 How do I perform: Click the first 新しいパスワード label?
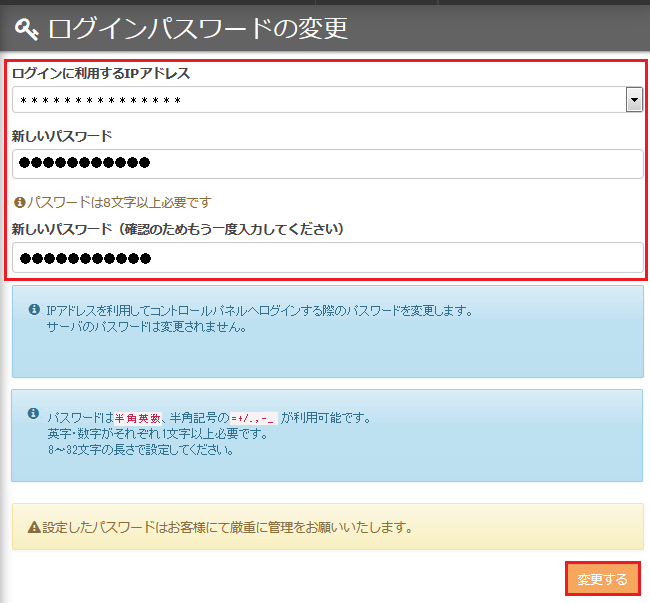click(62, 135)
